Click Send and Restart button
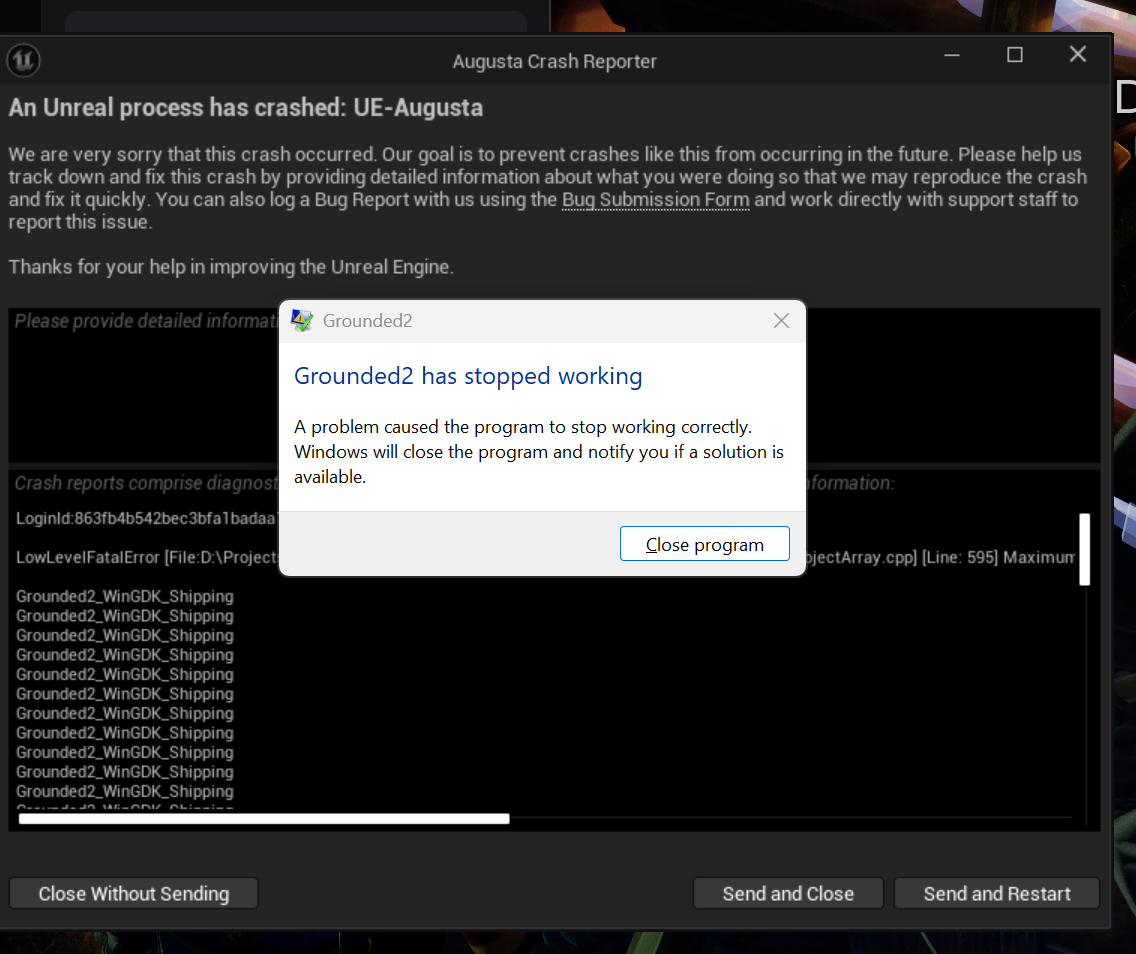1136x954 pixels. point(996,893)
